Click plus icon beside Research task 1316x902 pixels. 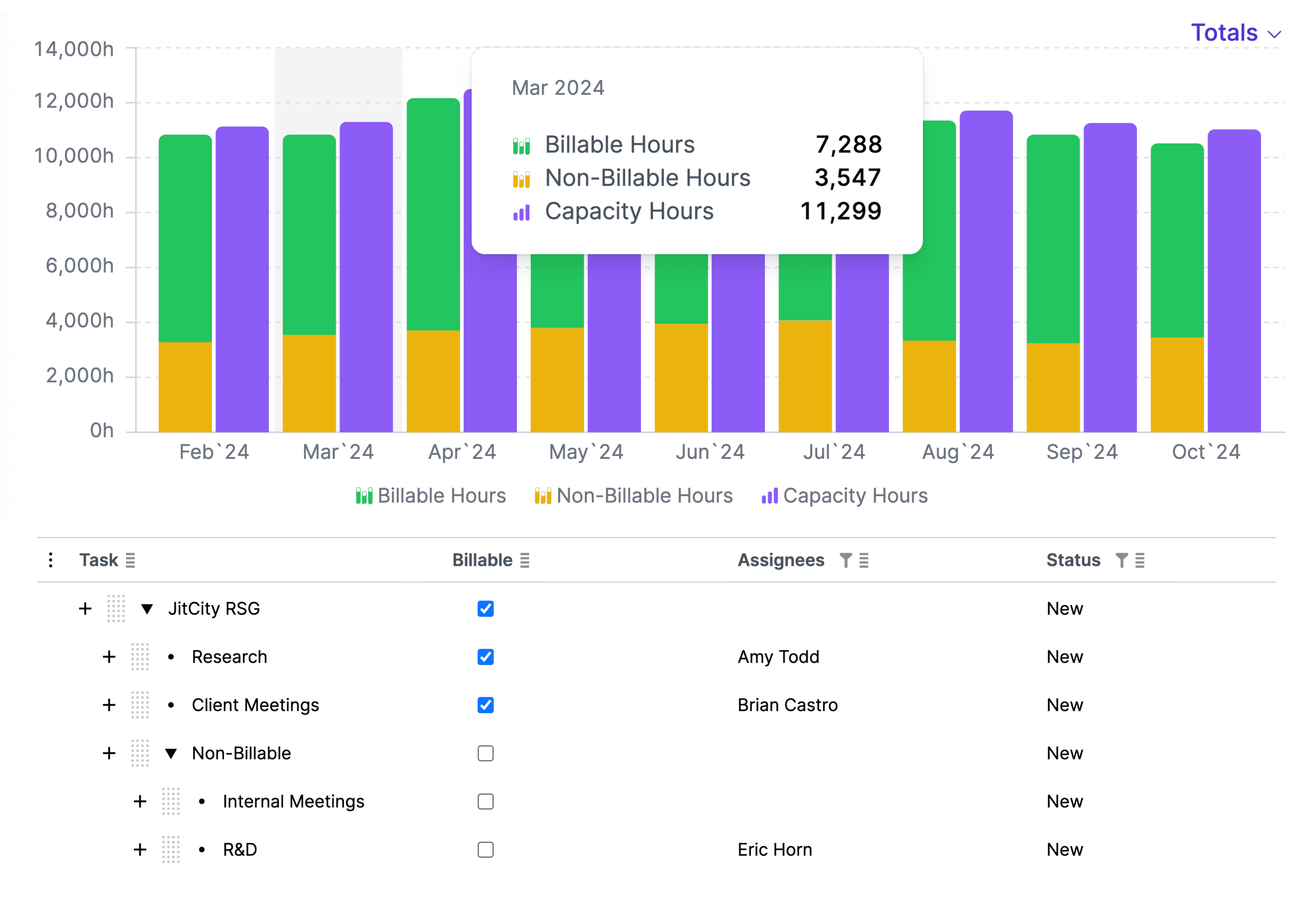point(109,657)
